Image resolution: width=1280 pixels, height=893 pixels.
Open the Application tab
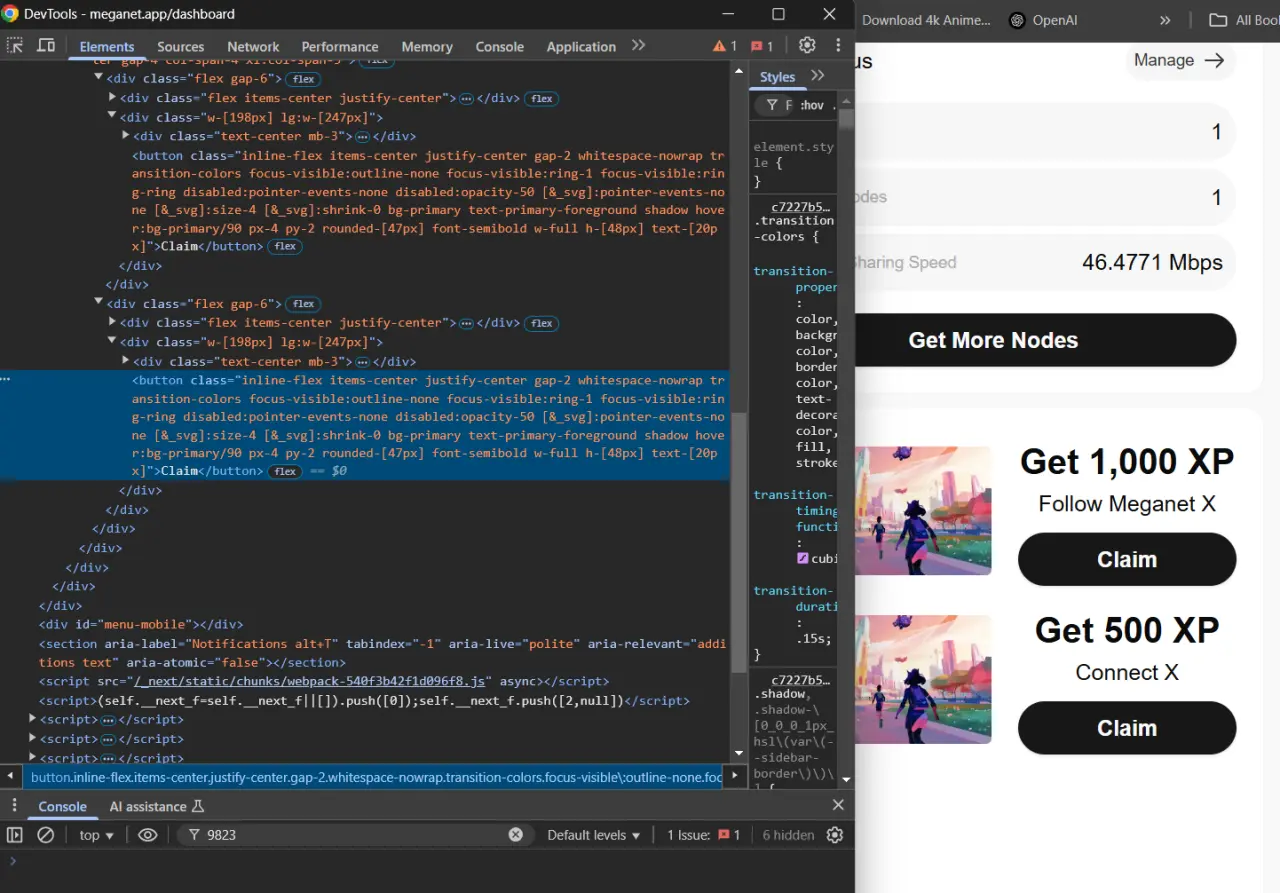pos(581,47)
